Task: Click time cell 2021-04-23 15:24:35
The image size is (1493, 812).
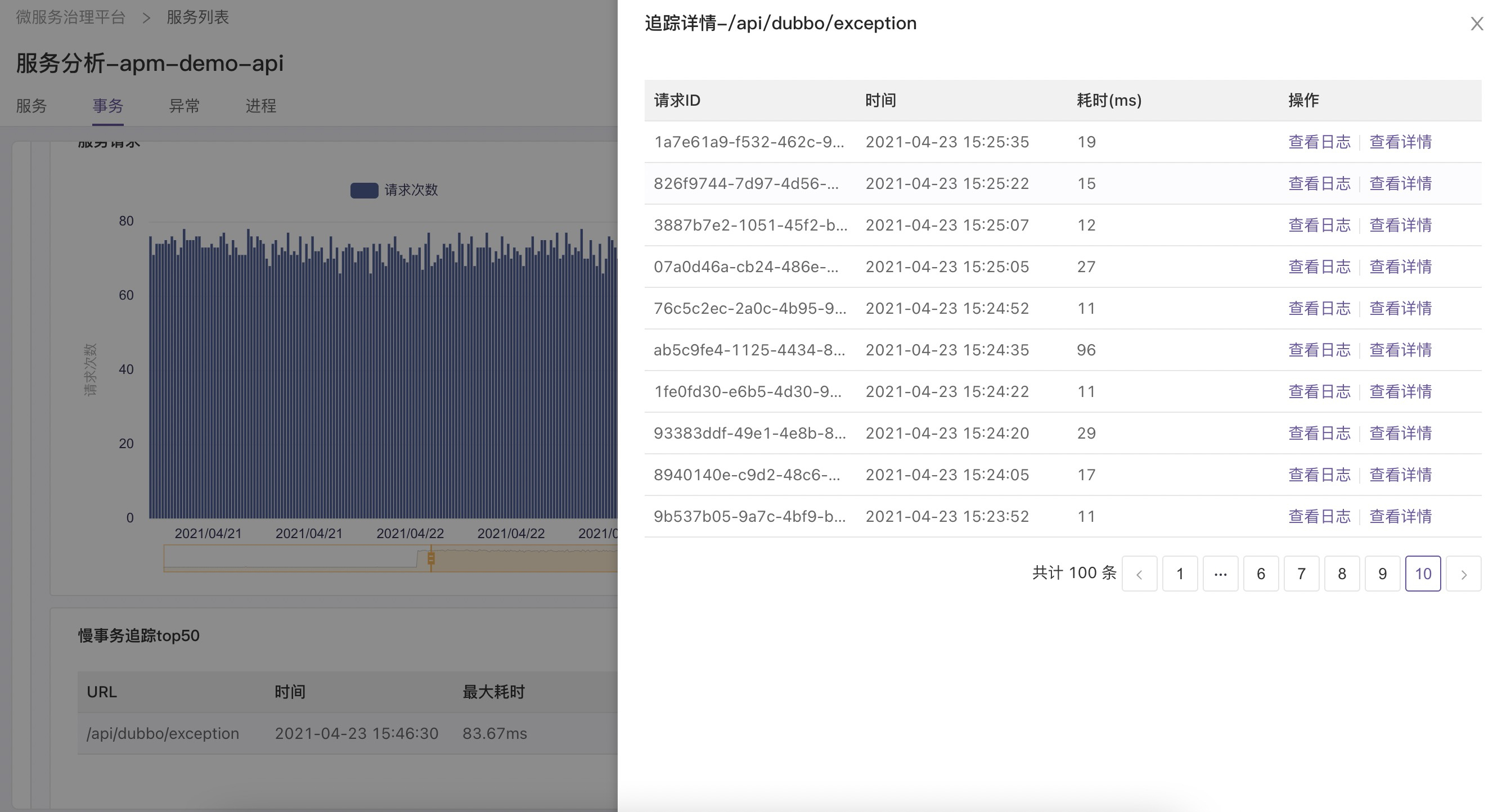Action: [947, 350]
